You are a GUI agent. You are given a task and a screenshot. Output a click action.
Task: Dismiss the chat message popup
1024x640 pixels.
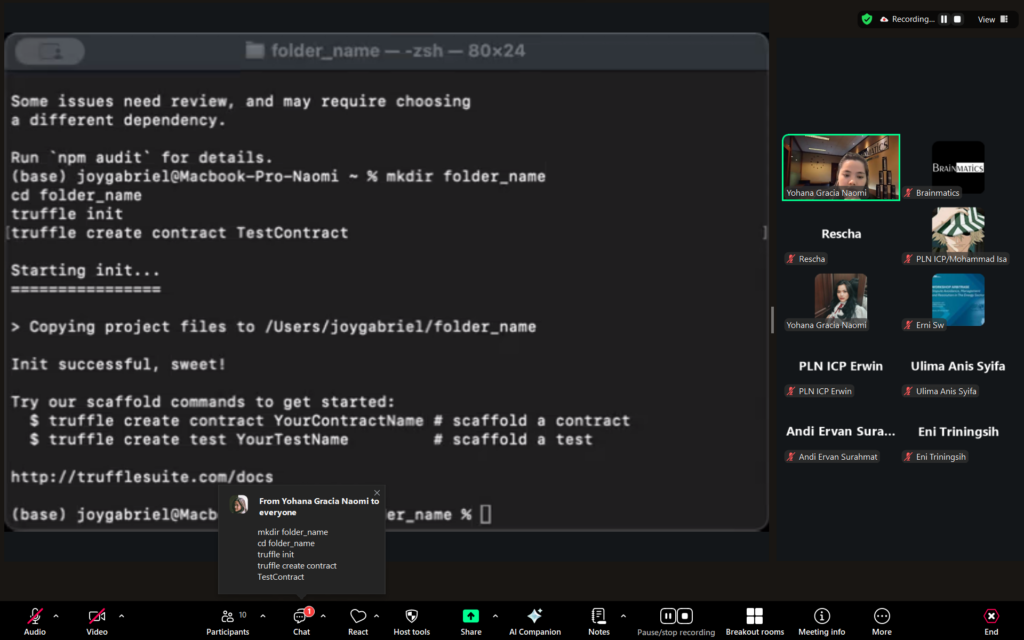point(377,492)
